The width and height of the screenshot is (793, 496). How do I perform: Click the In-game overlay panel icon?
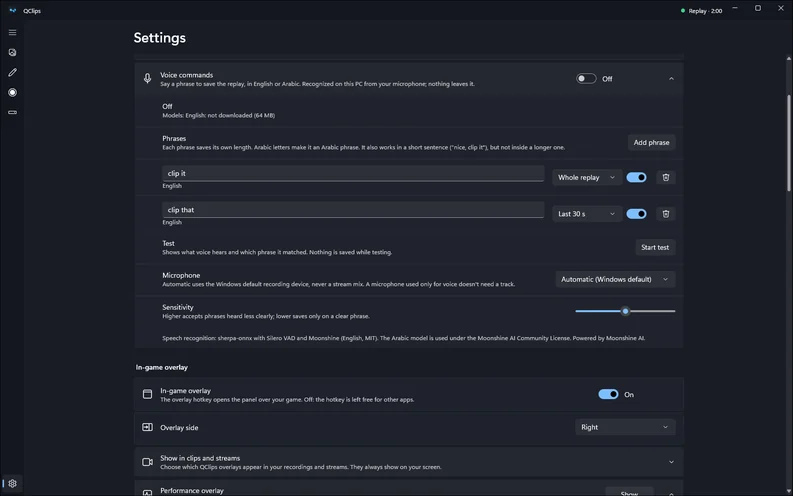[x=147, y=394]
